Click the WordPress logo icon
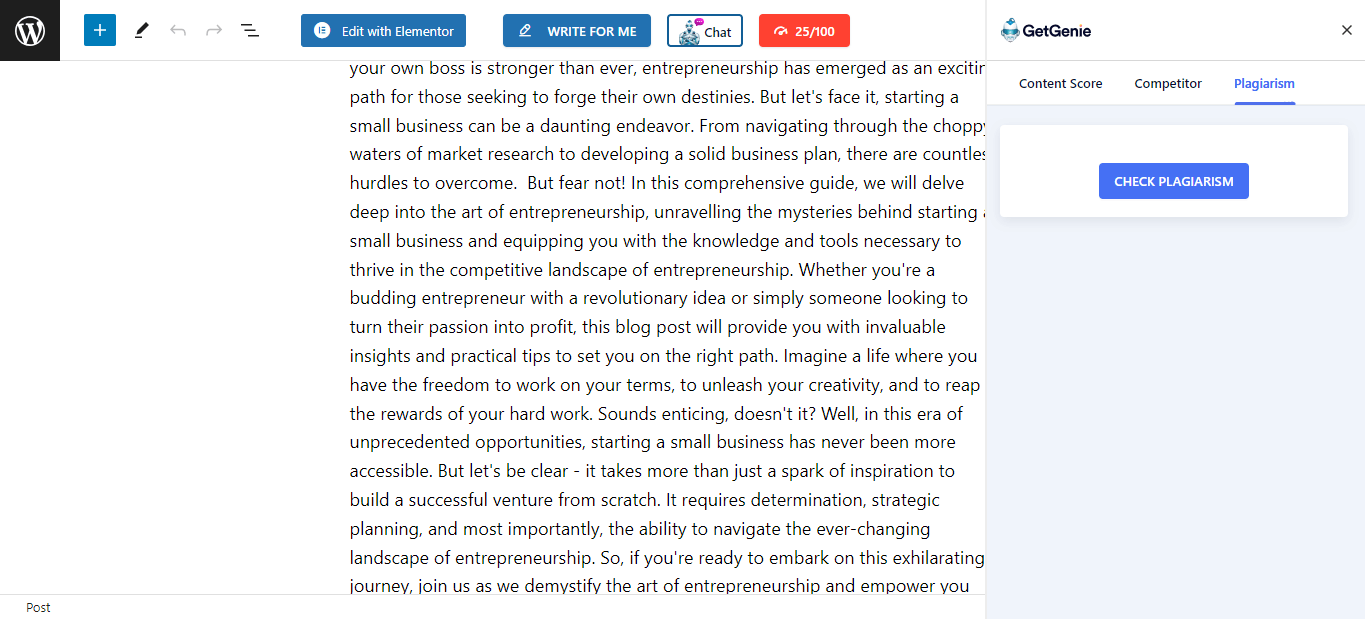This screenshot has height=619, width=1365. 30,30
